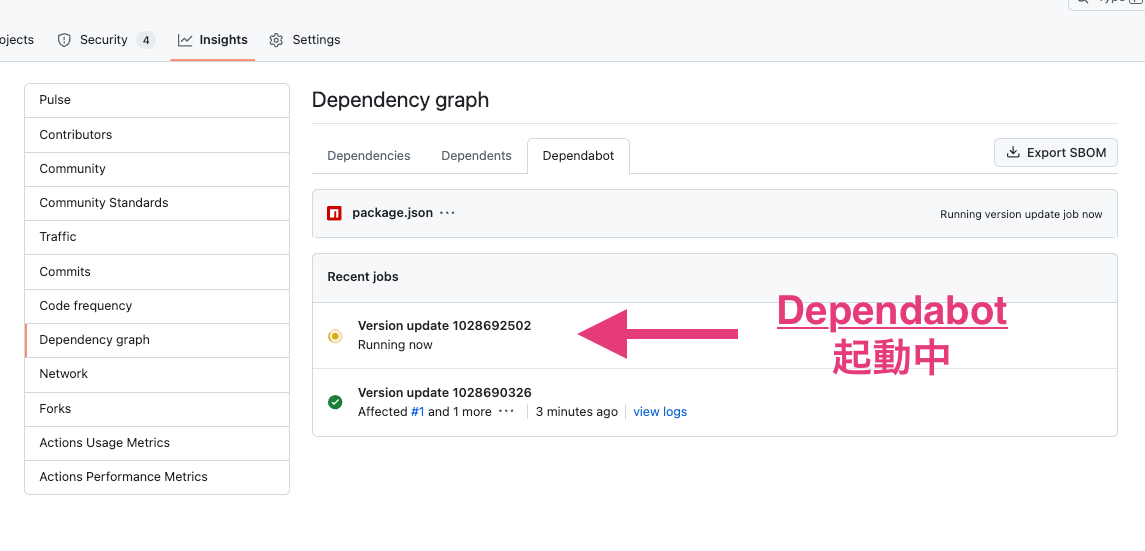The width and height of the screenshot is (1145, 551).
Task: Click the Running now text
Action: click(x=395, y=344)
